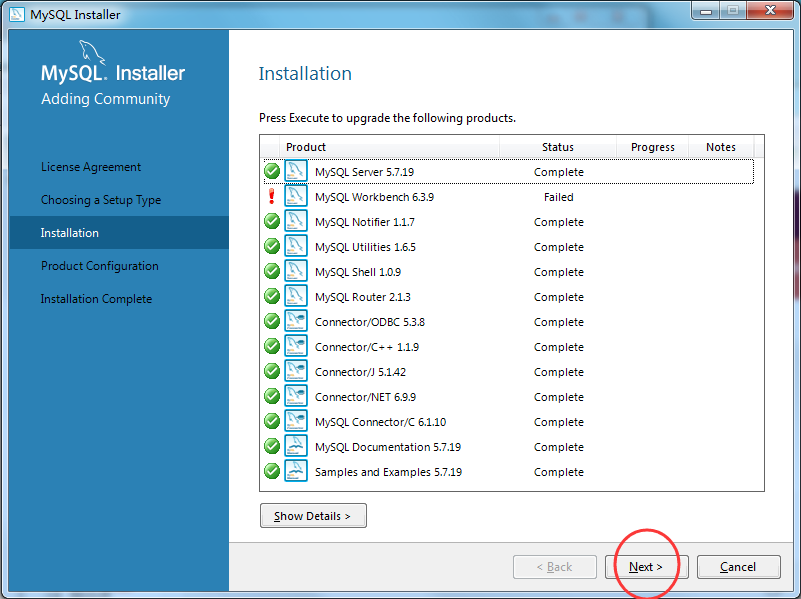Select the MySQL Shell 1.0.9 row text
Image resolution: width=801 pixels, height=599 pixels.
358,272
